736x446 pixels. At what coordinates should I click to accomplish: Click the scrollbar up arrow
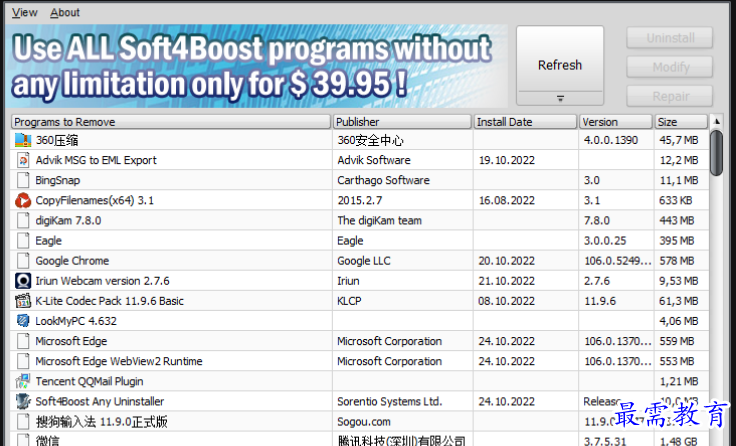tap(717, 122)
